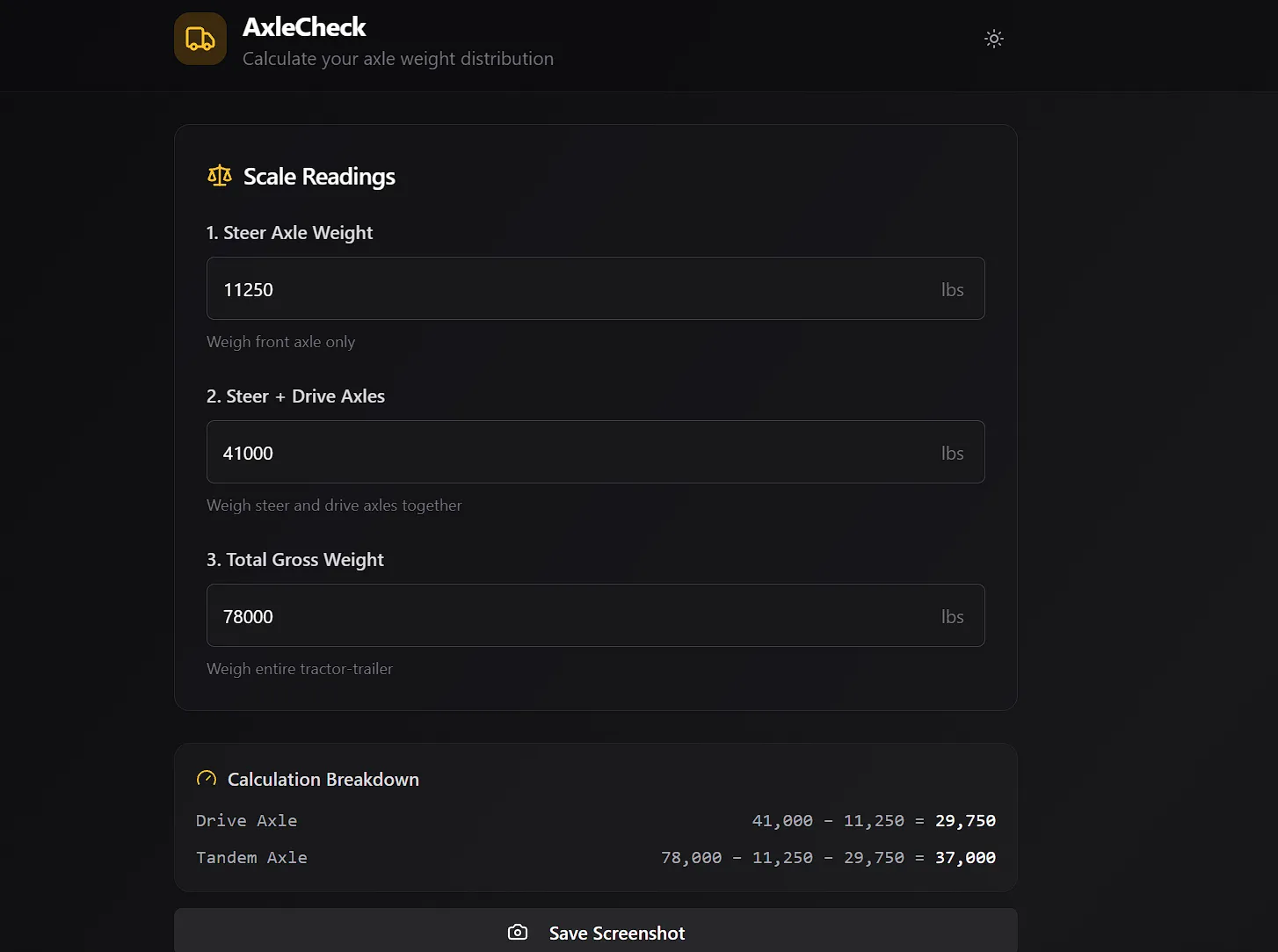Focus the Steer Axle Weight input field
Viewport: 1278px width, 952px height.
click(571, 289)
